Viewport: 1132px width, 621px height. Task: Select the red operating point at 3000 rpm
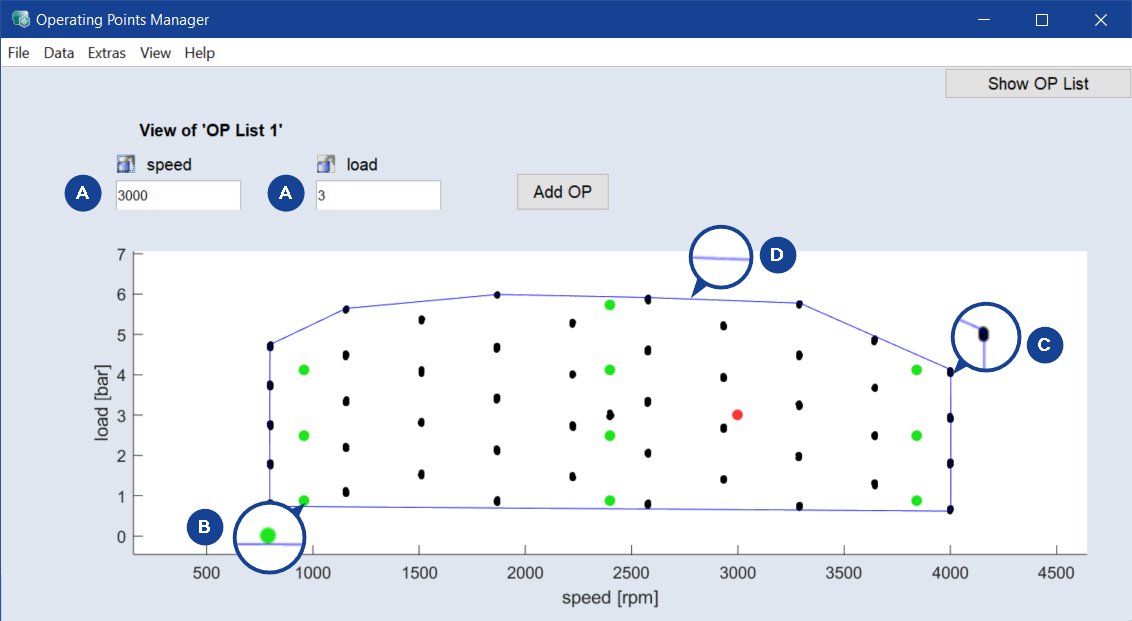coord(737,415)
